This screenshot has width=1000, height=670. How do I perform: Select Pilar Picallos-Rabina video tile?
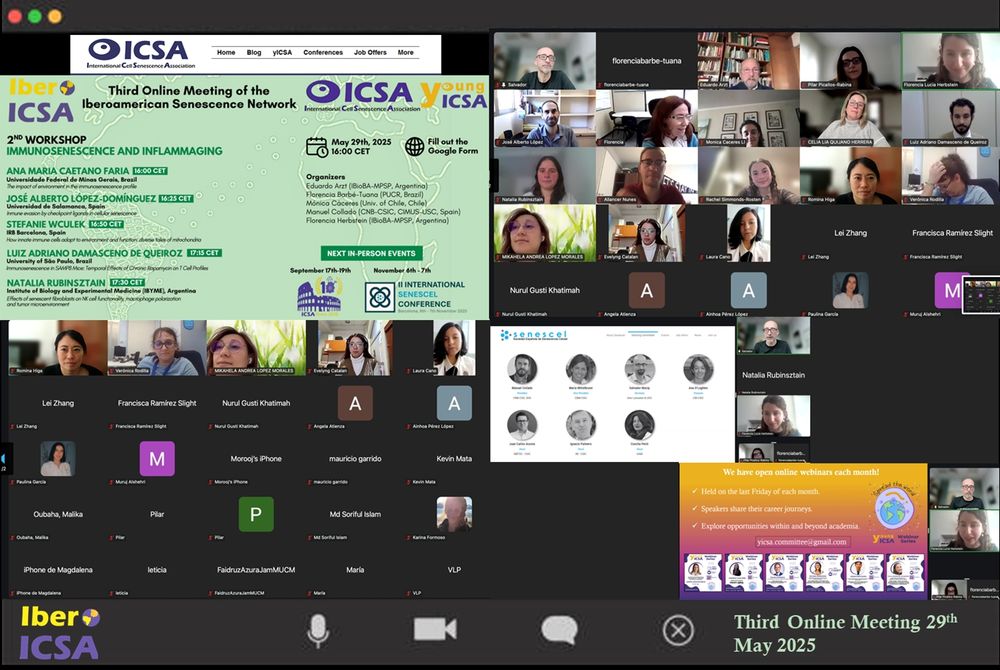(850, 61)
